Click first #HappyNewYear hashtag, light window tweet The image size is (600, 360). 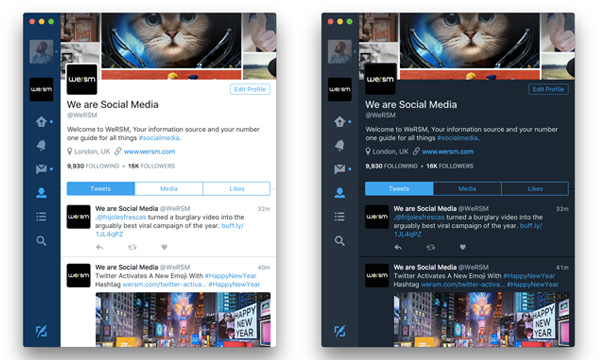(230, 276)
